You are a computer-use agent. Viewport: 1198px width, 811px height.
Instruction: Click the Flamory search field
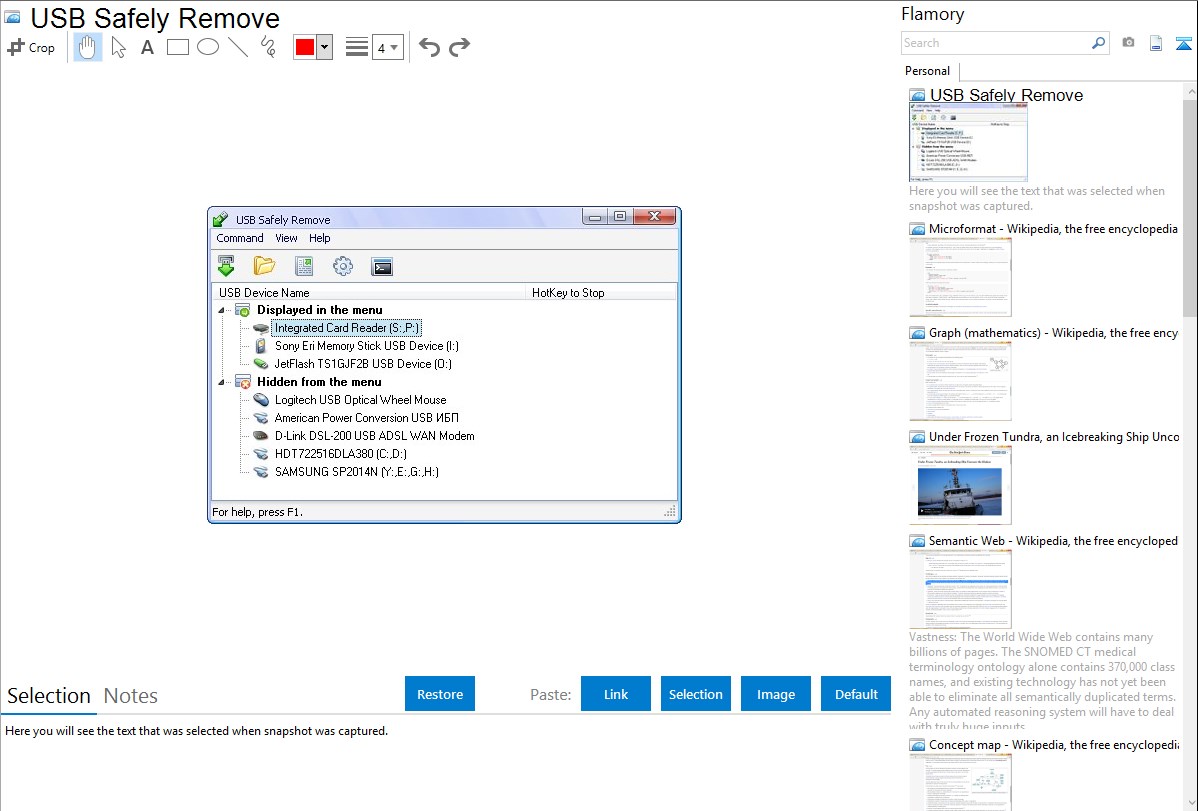[x=996, y=43]
